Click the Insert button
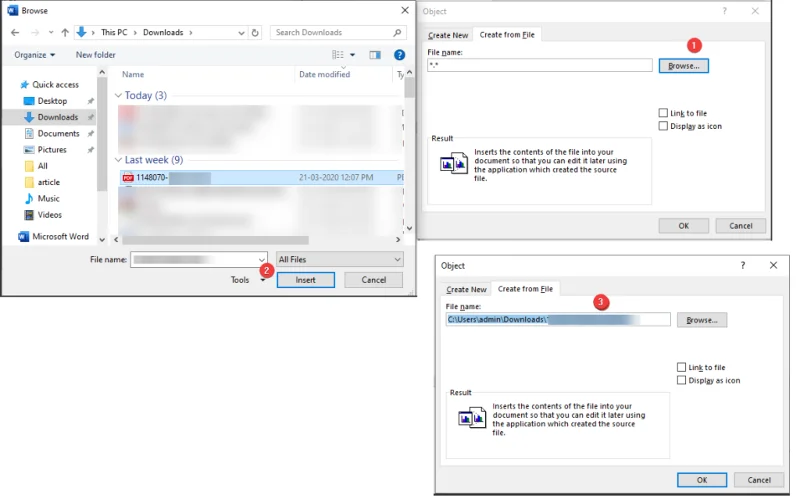This screenshot has height=499, width=800. [x=306, y=280]
